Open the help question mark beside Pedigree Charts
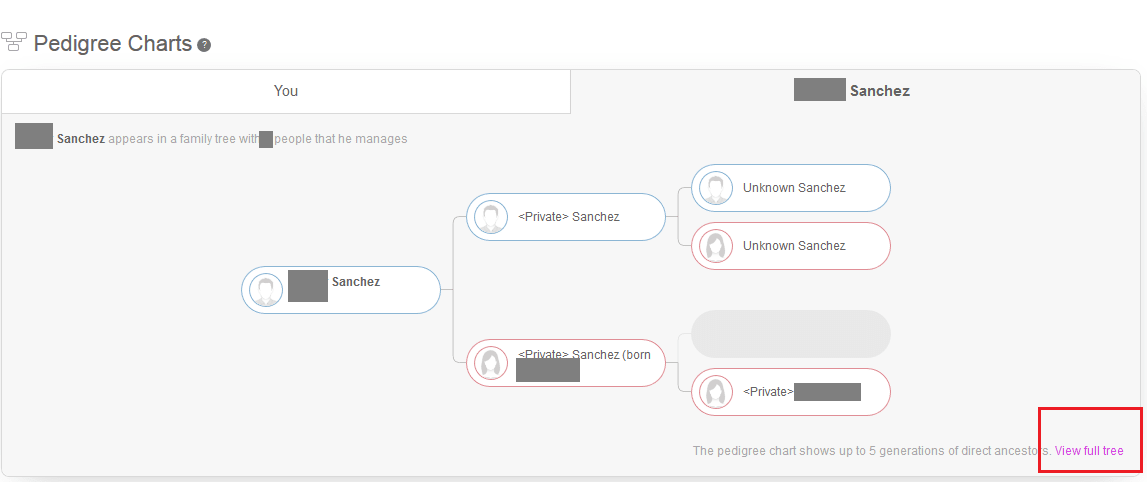Screen dimensions: 1147x482 click(x=204, y=45)
